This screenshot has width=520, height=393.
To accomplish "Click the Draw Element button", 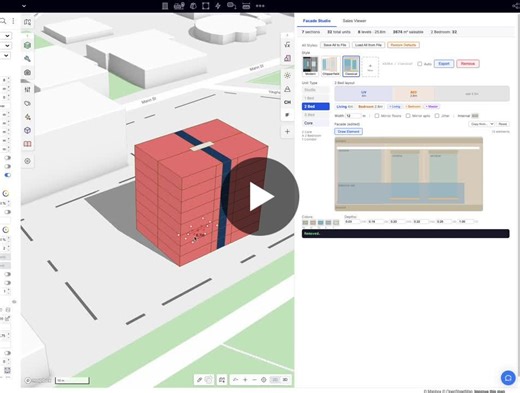I will pyautogui.click(x=348, y=132).
